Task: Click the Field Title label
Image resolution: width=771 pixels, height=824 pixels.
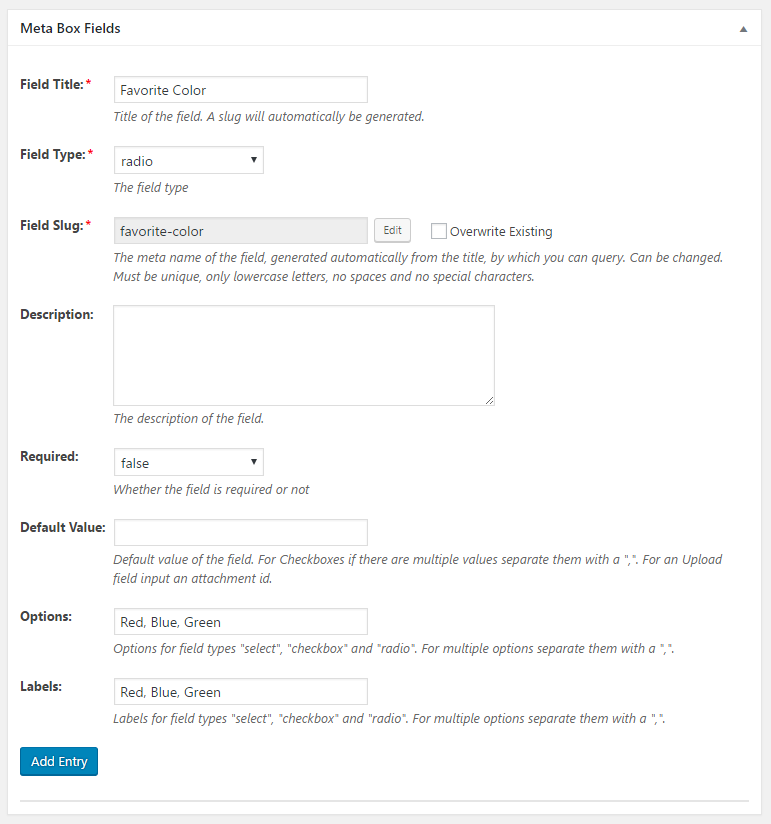Action: (x=52, y=85)
